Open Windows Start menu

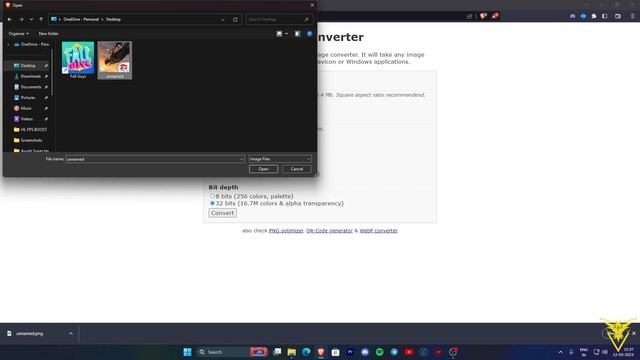point(187,352)
